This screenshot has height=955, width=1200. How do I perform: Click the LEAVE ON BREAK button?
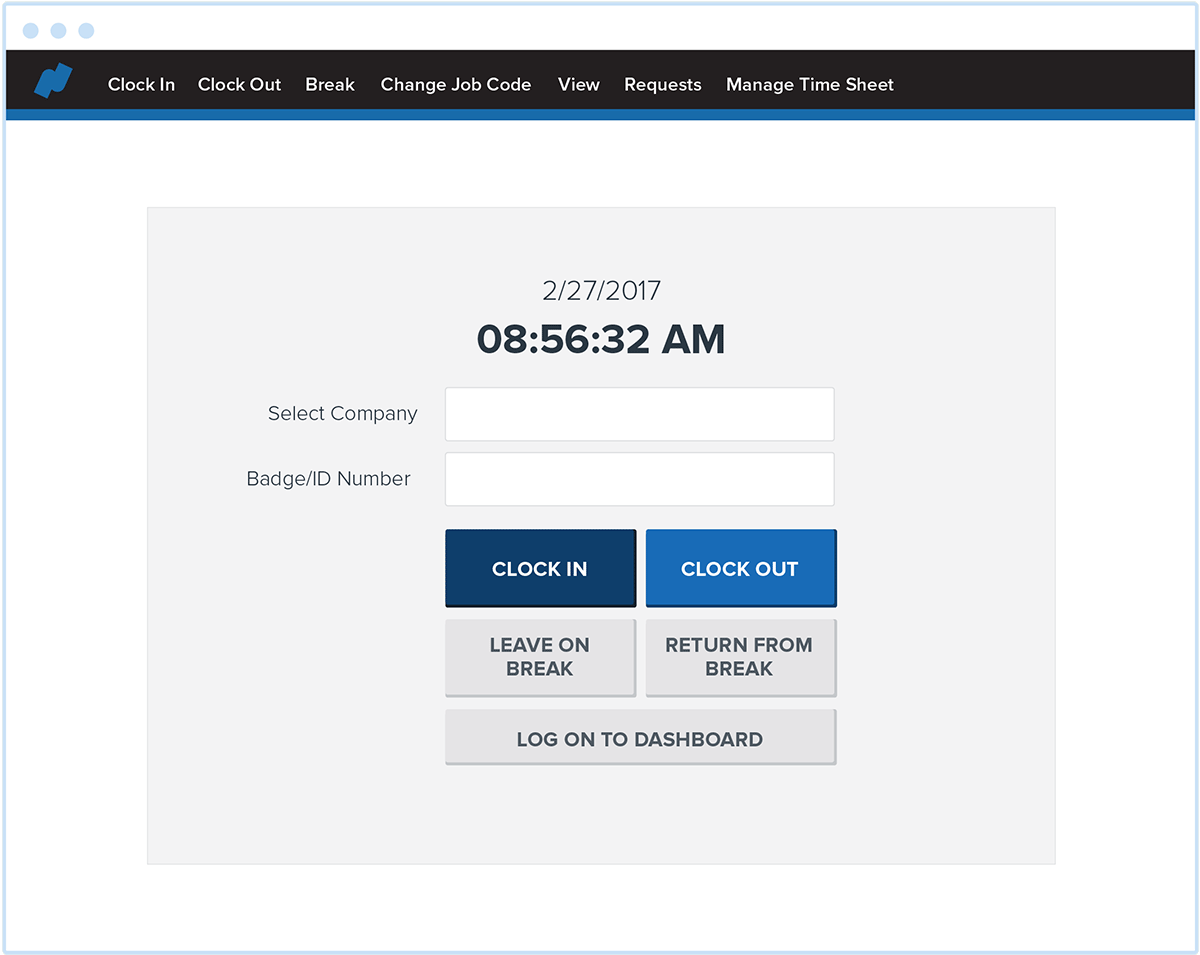540,658
